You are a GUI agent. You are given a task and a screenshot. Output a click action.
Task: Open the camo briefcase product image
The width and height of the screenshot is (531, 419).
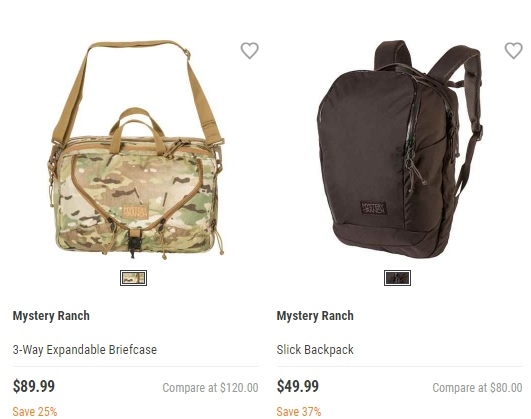135,150
